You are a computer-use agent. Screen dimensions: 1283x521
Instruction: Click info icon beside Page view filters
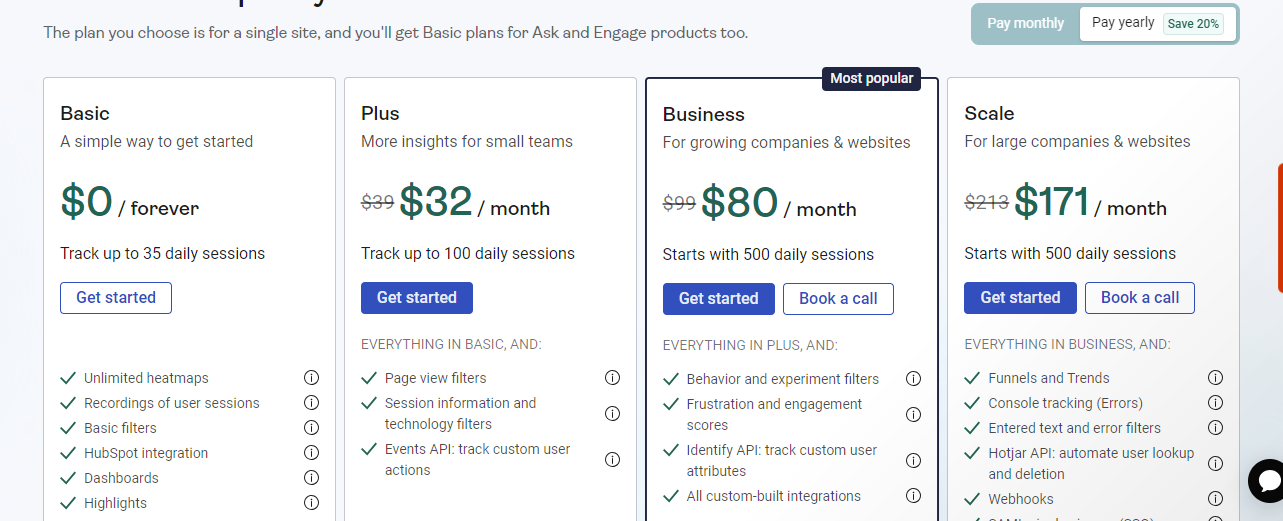(612, 378)
